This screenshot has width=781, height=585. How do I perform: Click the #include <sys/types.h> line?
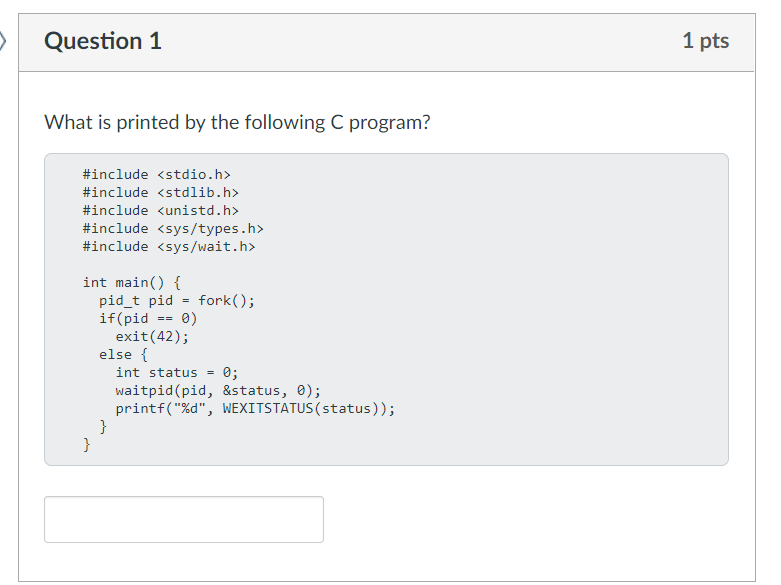coord(172,228)
